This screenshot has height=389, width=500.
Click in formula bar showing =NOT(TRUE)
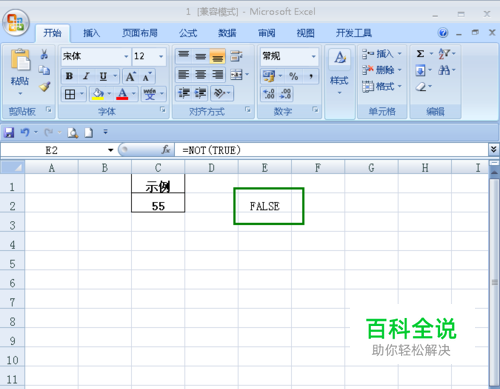tap(332, 150)
